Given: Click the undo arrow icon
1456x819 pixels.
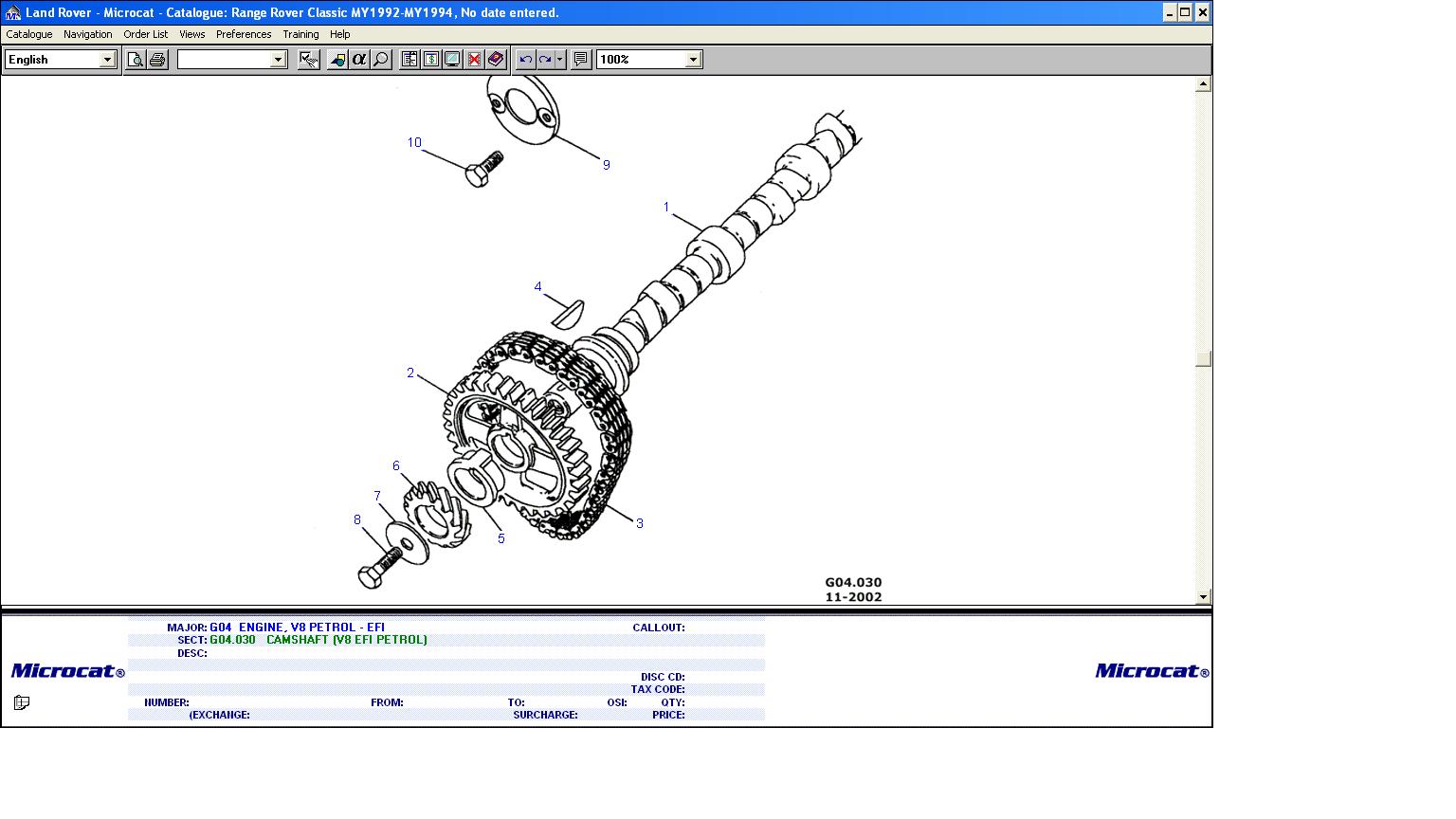Looking at the screenshot, I should pos(526,60).
